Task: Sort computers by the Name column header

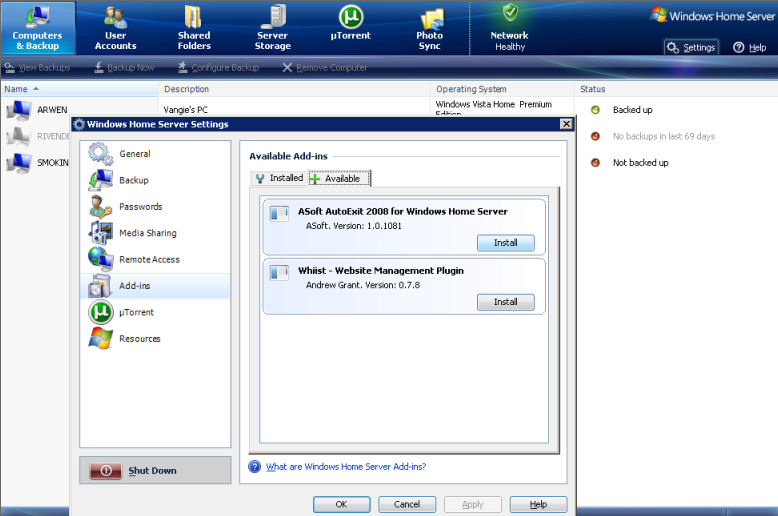Action: (79, 89)
